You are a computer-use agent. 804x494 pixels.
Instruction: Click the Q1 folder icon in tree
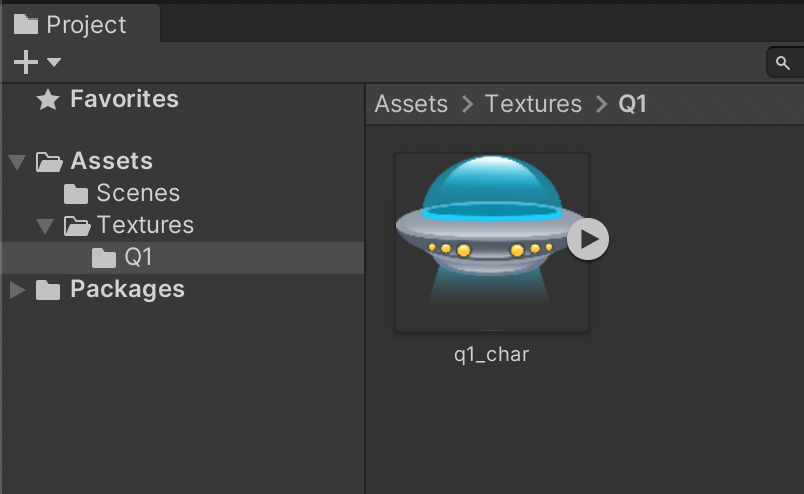pyautogui.click(x=104, y=258)
